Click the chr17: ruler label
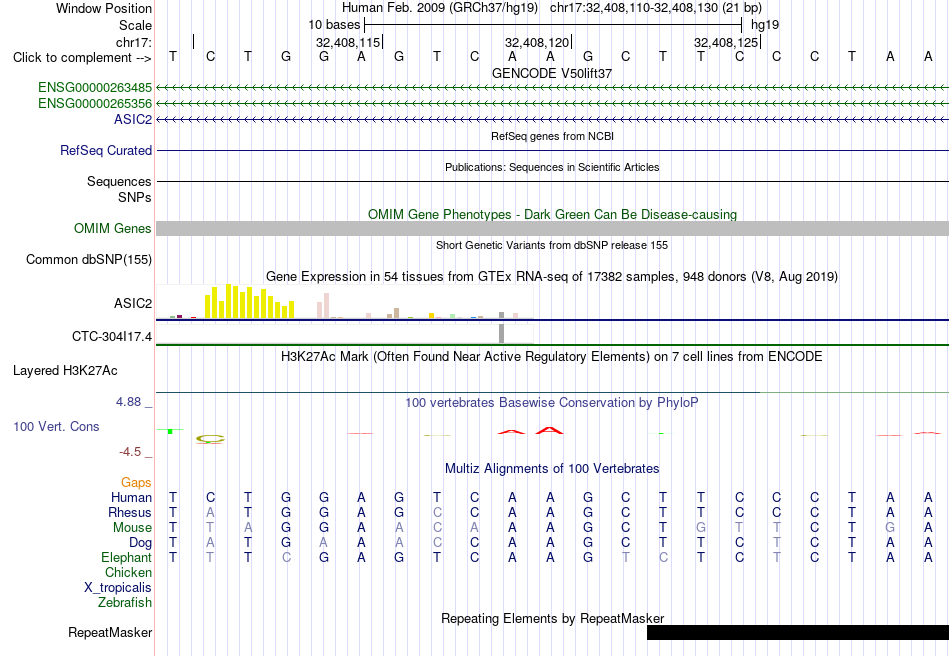950x656 pixels. tap(134, 42)
